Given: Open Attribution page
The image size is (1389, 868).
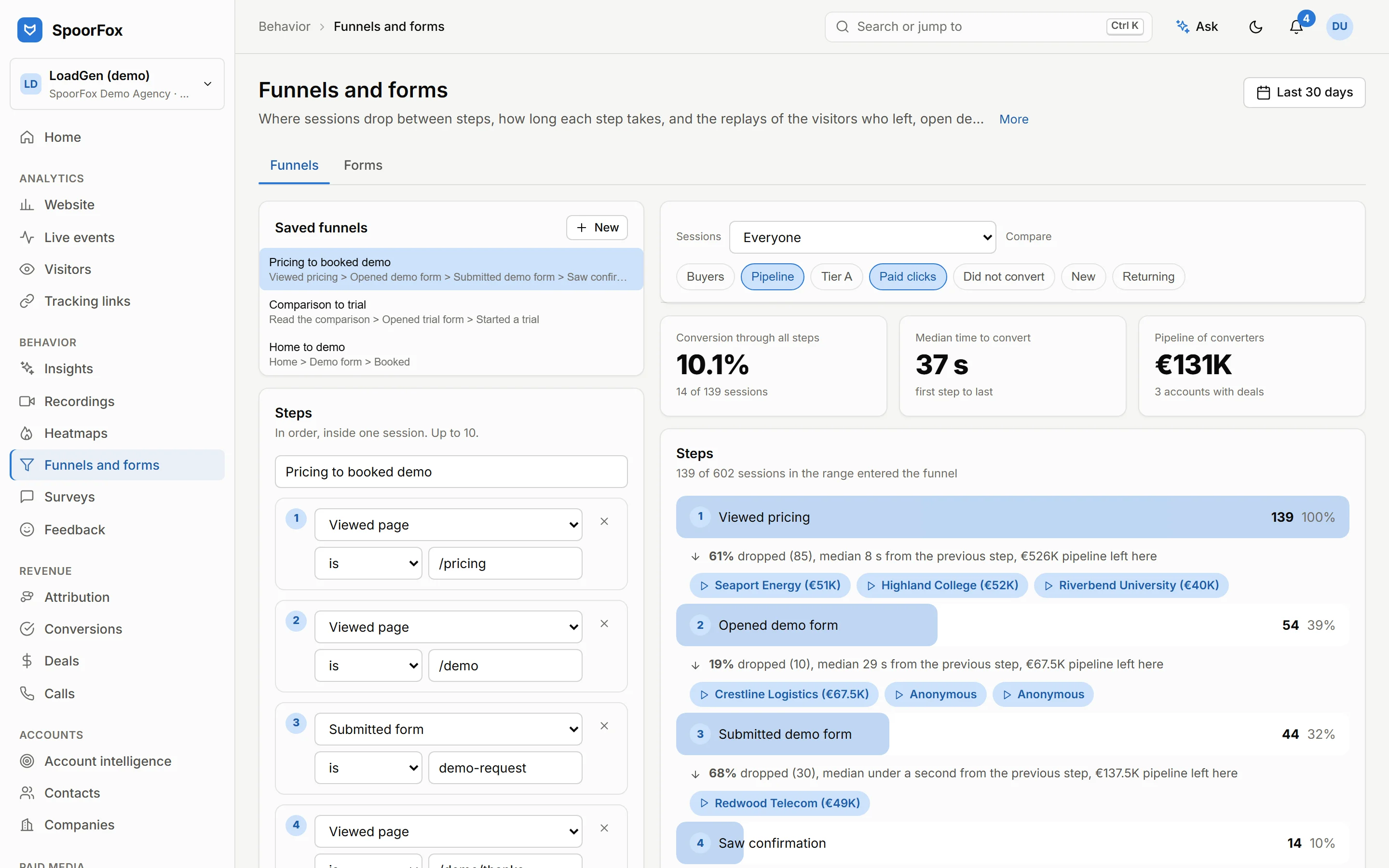Looking at the screenshot, I should pos(117,597).
